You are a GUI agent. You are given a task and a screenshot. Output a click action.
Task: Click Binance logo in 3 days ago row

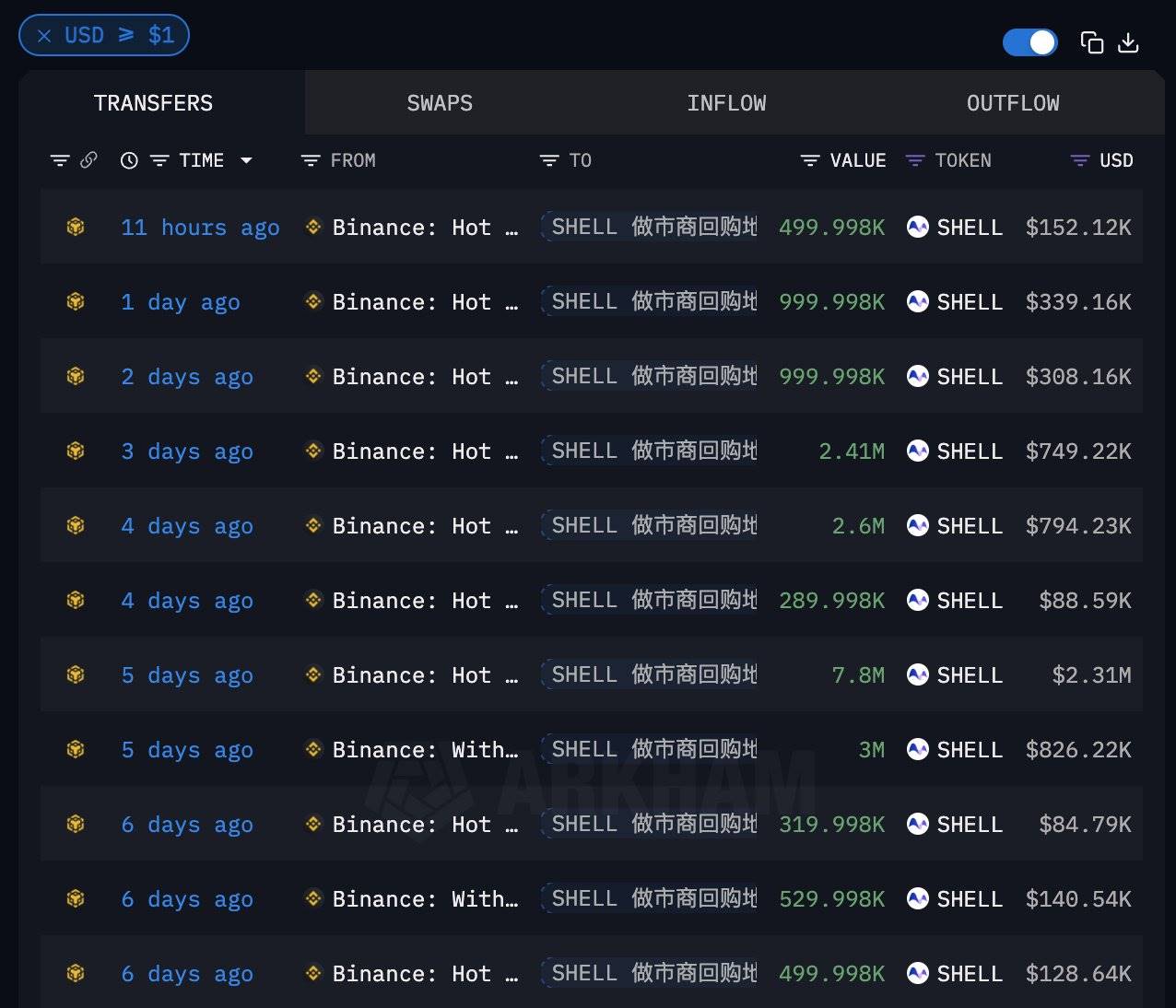point(313,451)
